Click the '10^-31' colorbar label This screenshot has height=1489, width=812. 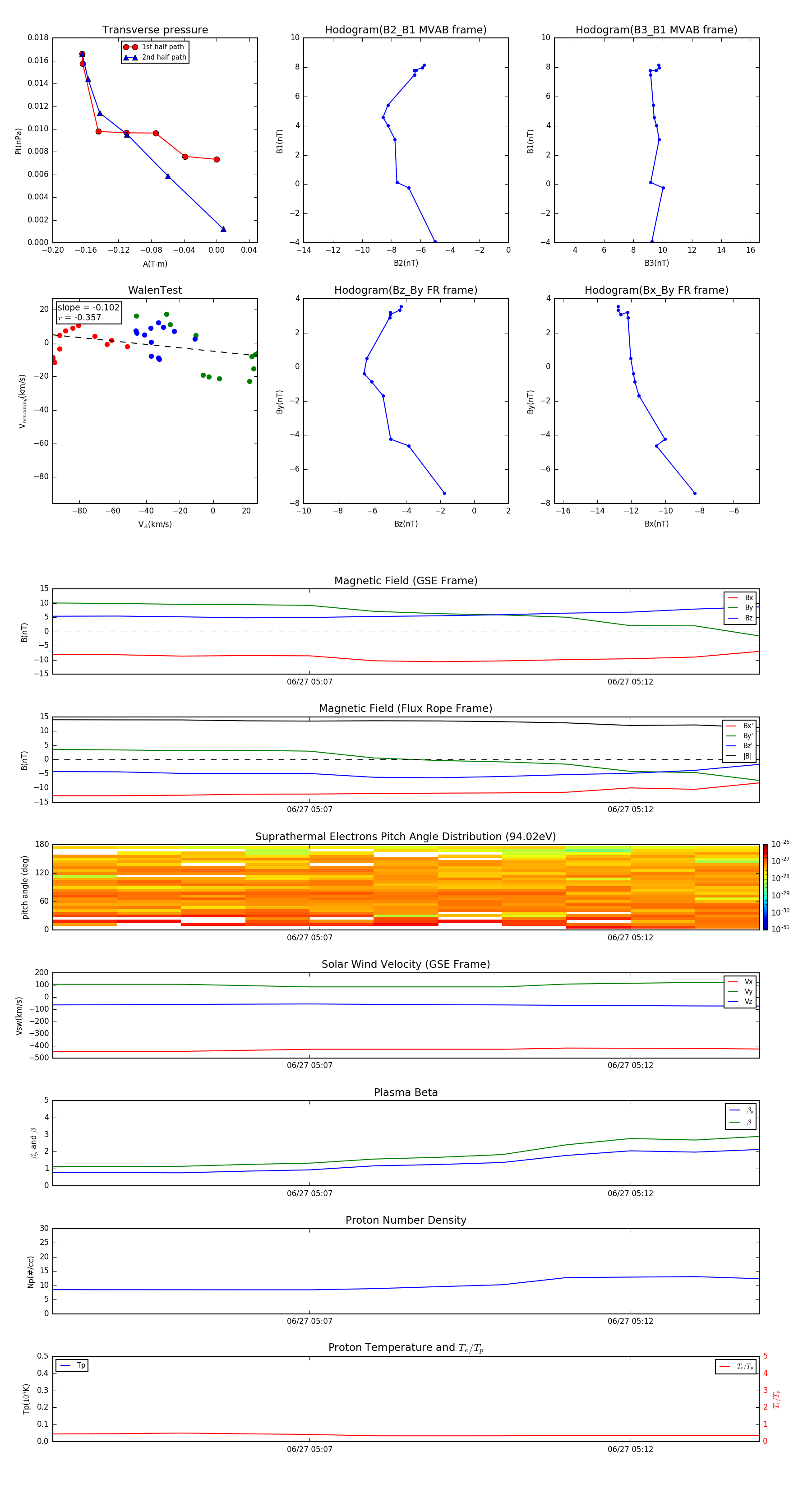tap(780, 929)
